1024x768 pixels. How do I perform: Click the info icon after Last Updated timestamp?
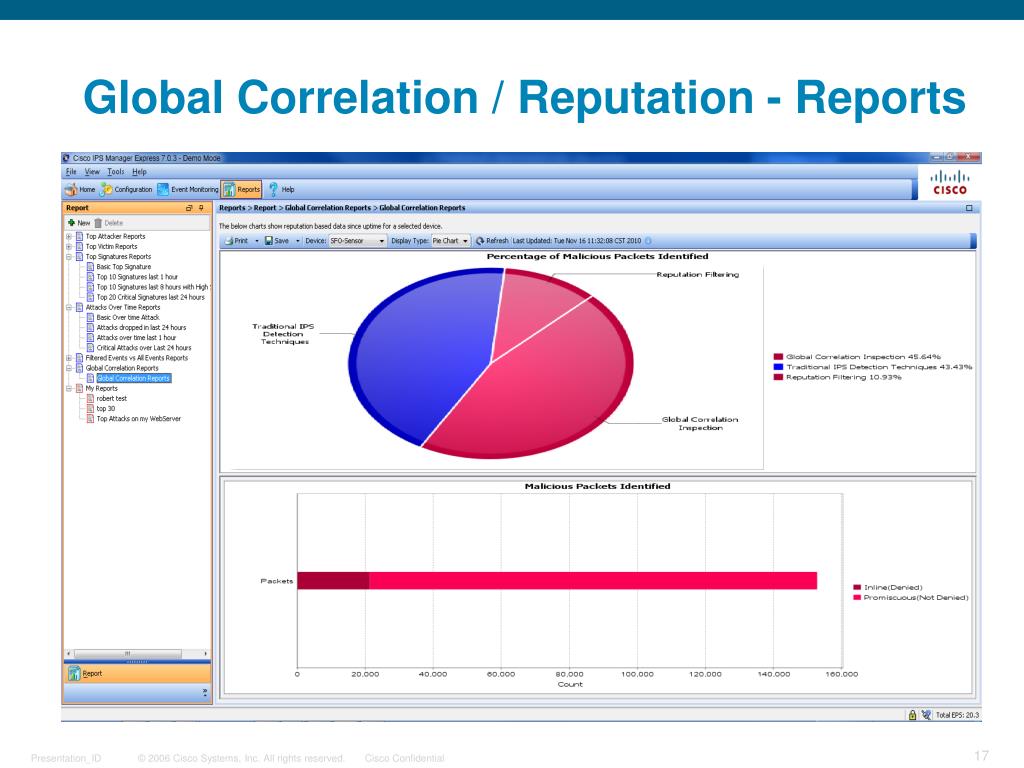pyautogui.click(x=648, y=241)
